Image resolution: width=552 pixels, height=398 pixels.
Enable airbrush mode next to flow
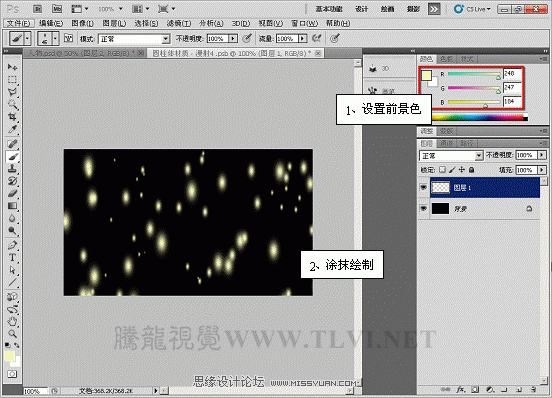tap(317, 38)
